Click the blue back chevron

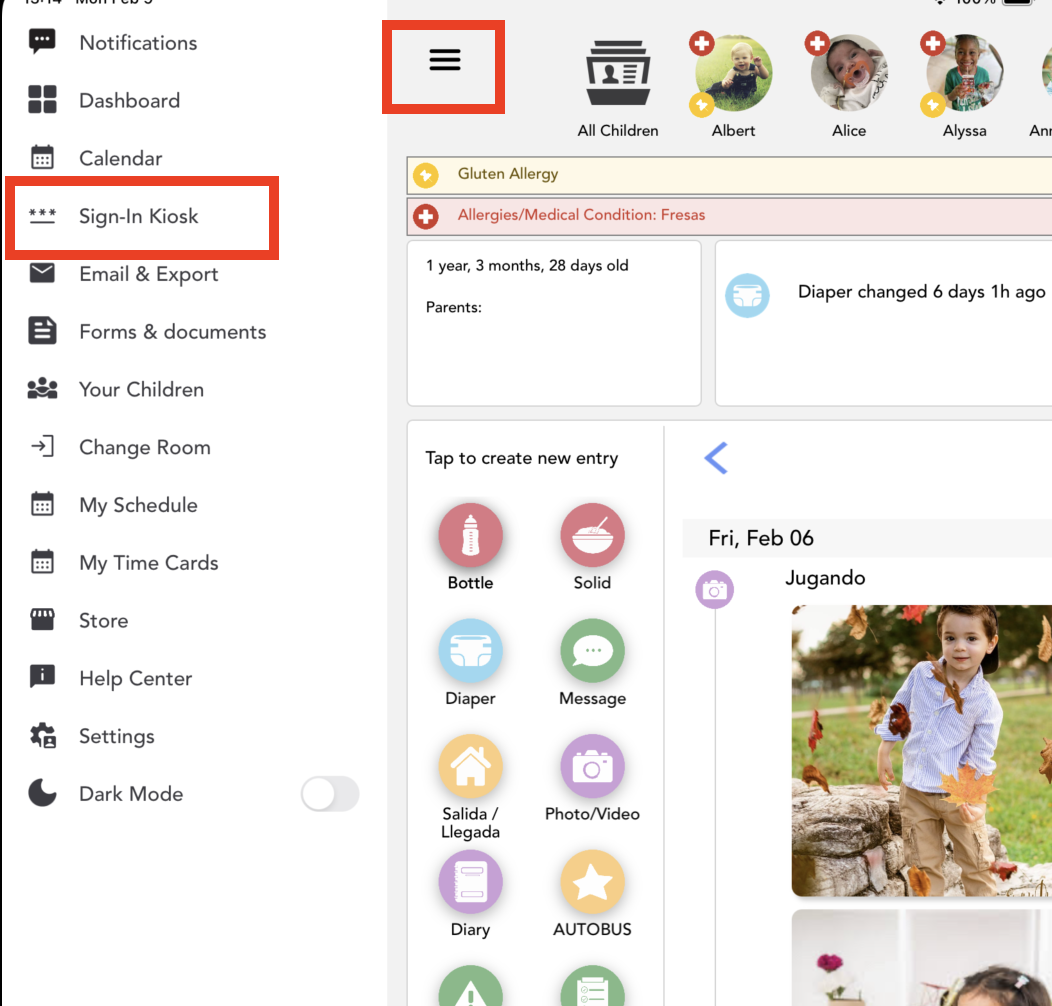716,458
